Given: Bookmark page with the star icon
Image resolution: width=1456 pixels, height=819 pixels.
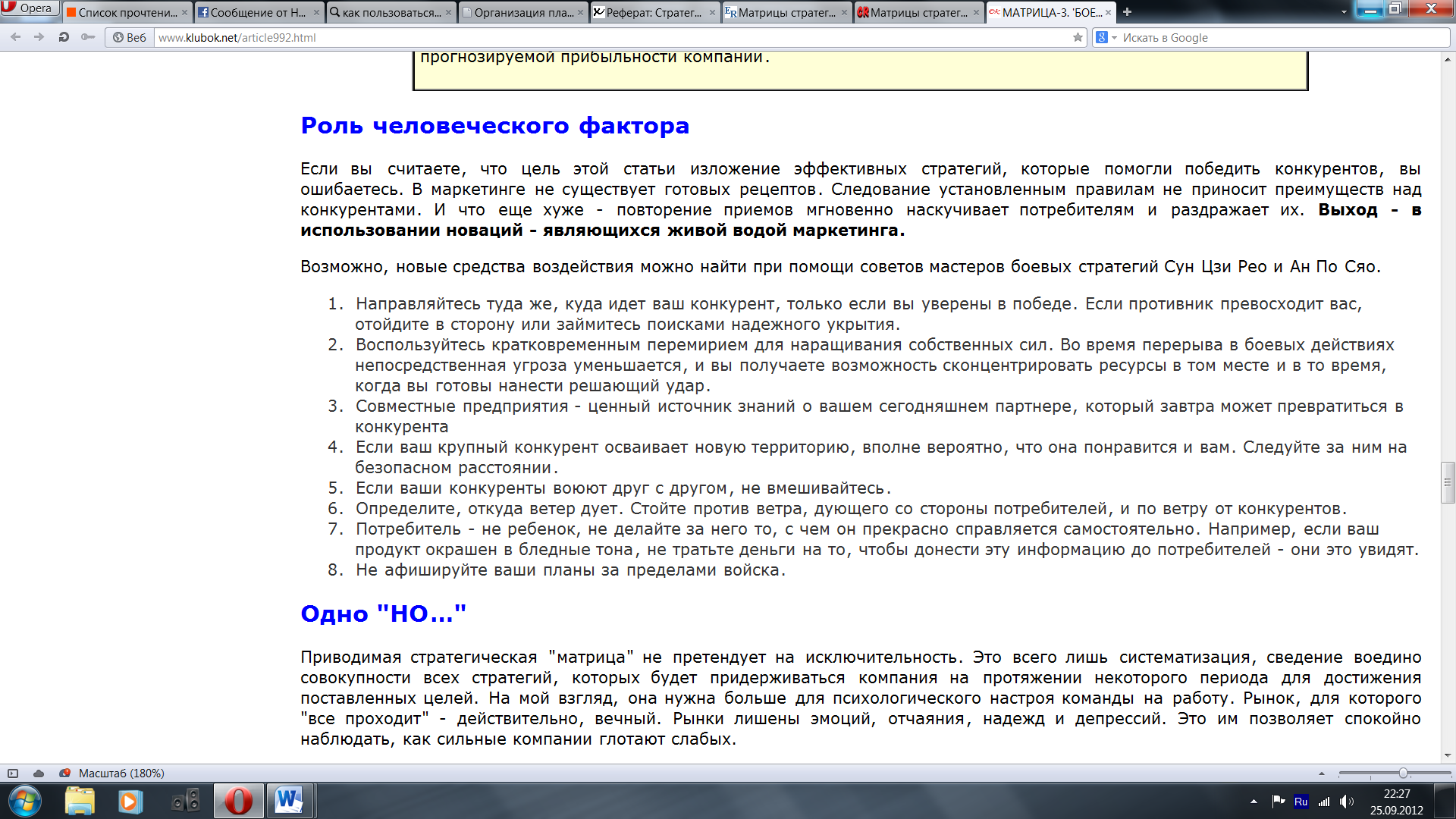Looking at the screenshot, I should click(x=1078, y=37).
